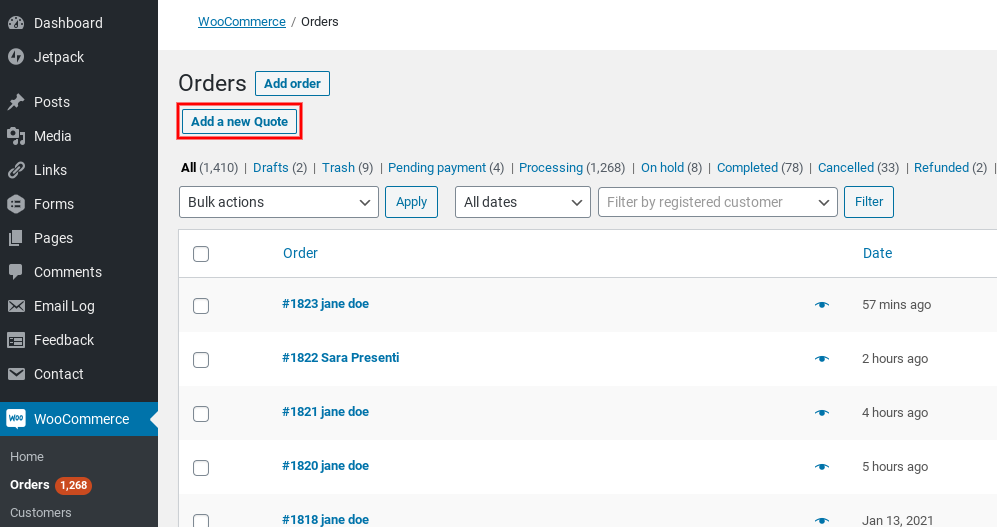Click the Contact envelope icon
This screenshot has width=997, height=527.
16,374
